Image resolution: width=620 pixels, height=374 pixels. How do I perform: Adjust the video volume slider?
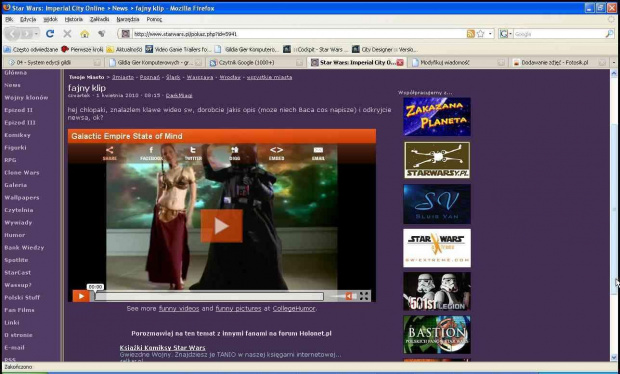(x=337, y=296)
